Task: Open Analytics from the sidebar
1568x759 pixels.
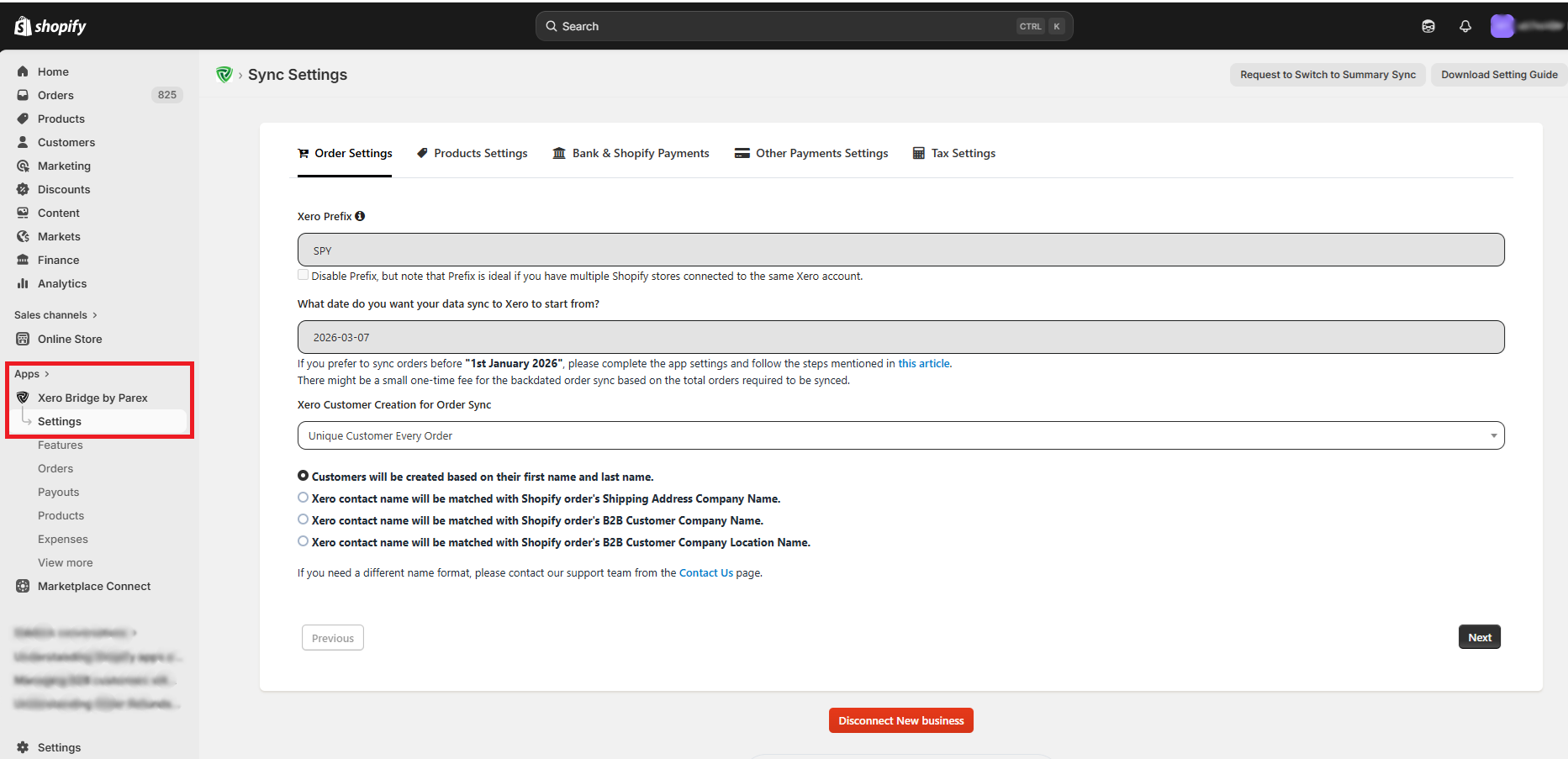Action: (x=61, y=283)
